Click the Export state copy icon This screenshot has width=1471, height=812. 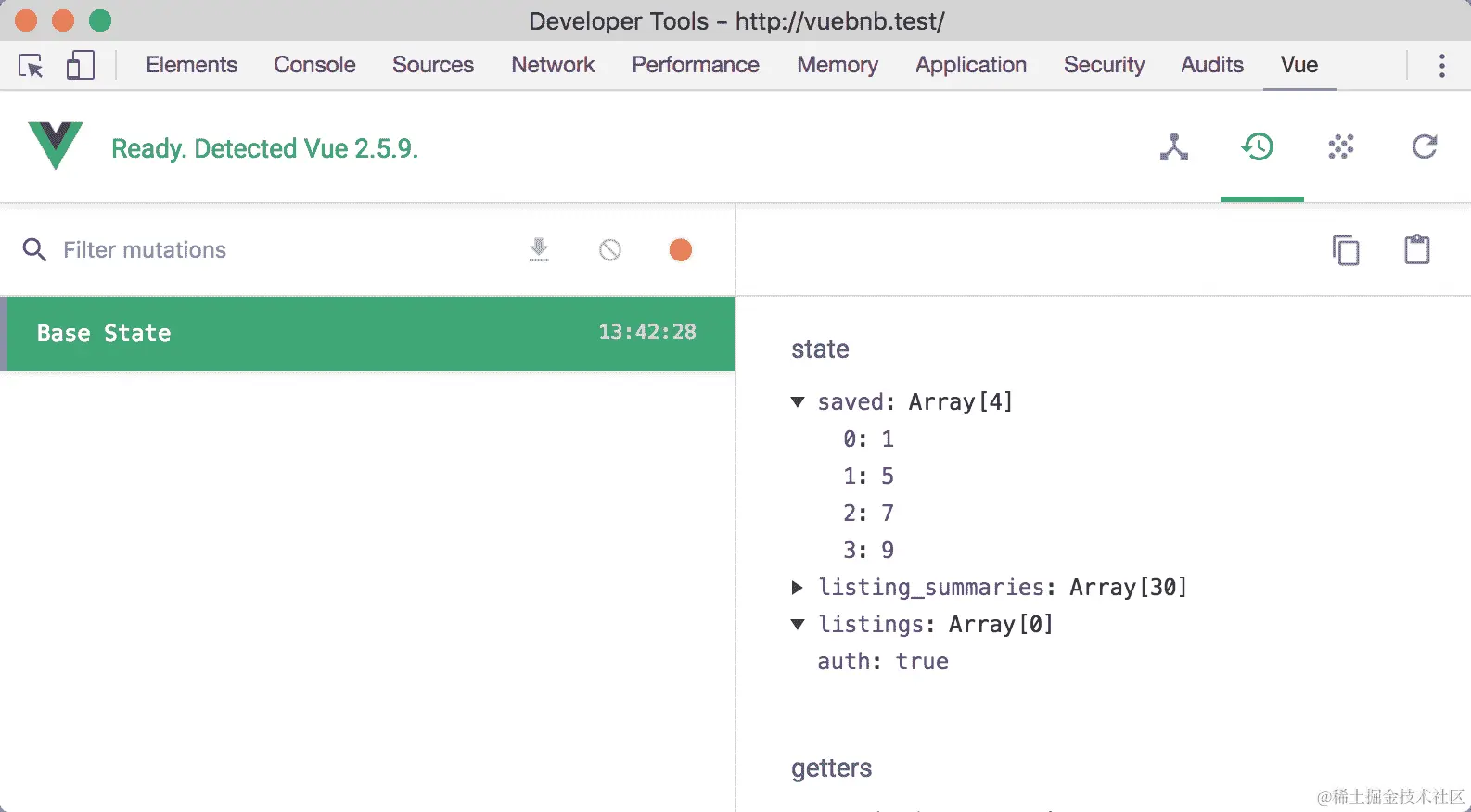pos(1346,250)
